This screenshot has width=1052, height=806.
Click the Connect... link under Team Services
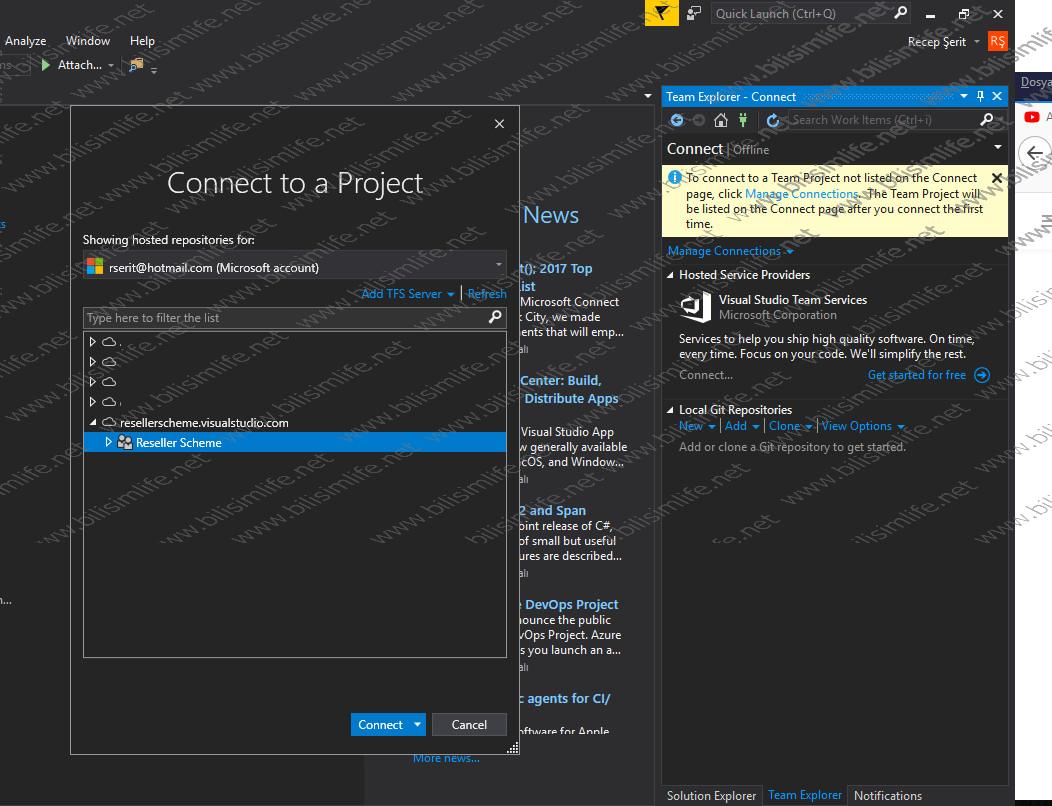(706, 375)
